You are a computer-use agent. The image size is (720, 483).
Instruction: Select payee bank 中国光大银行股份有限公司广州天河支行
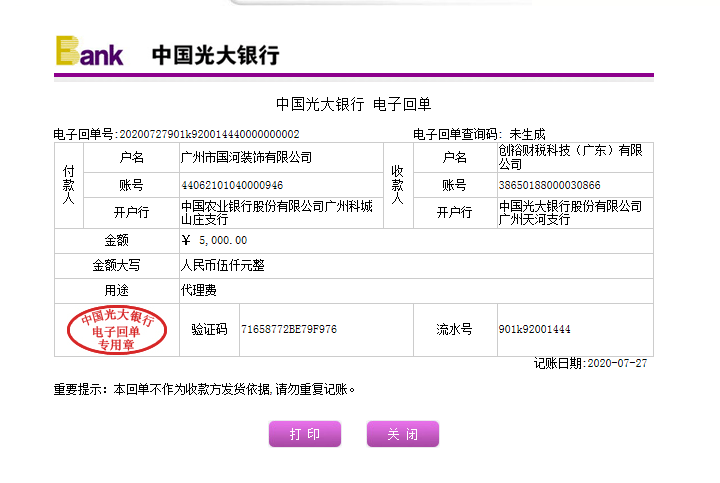571,213
